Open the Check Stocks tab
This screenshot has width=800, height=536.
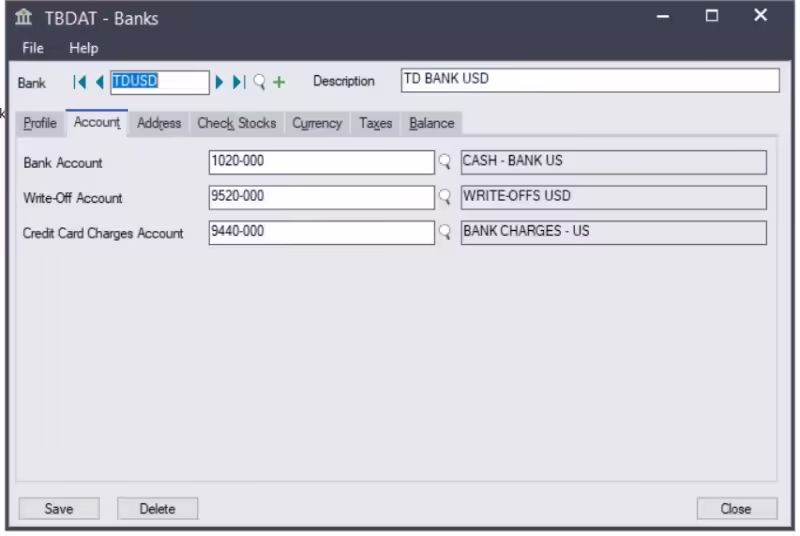pos(237,123)
